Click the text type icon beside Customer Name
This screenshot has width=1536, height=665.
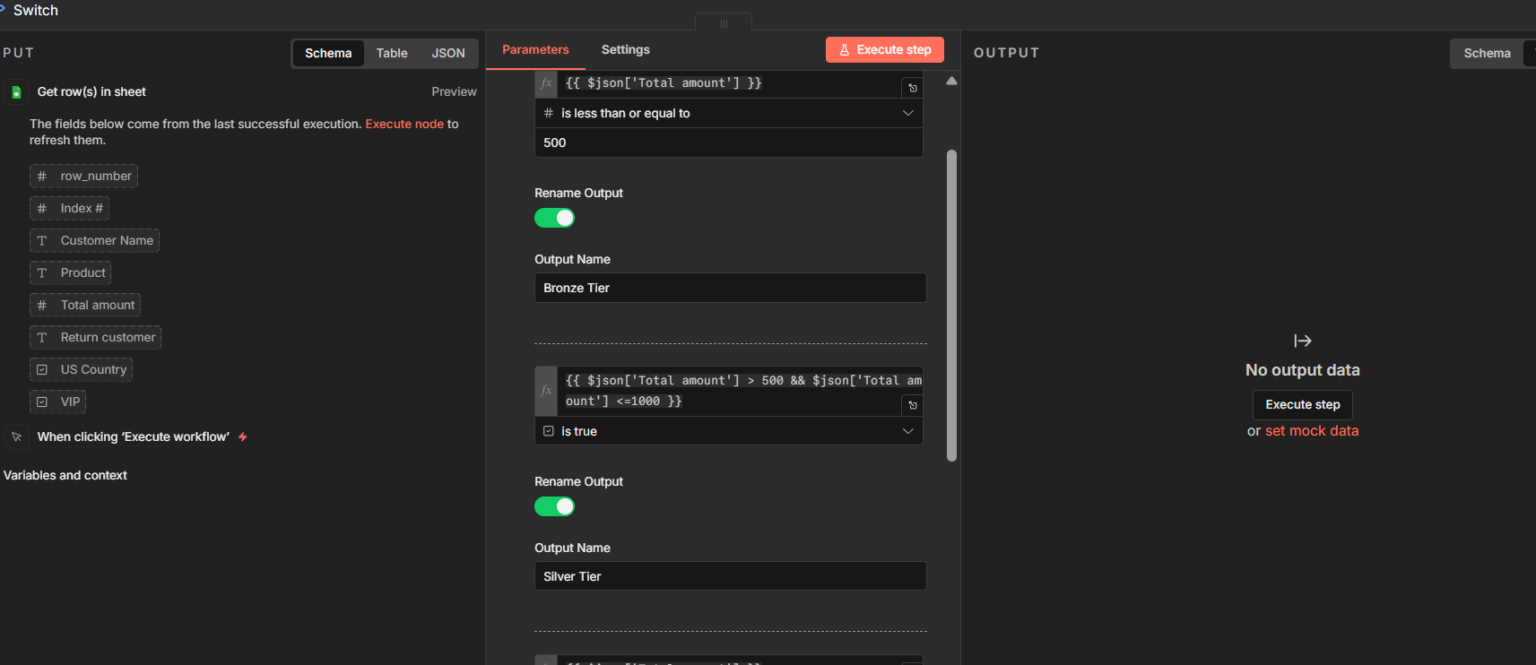click(42, 240)
